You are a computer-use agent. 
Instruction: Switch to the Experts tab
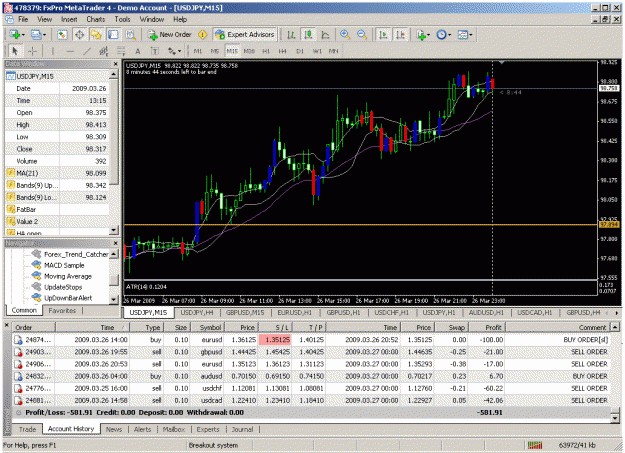tap(208, 429)
